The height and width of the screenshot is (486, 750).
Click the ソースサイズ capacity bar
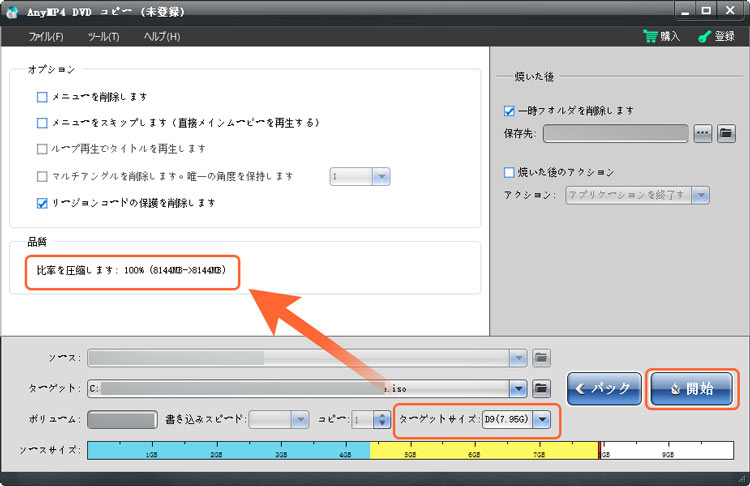pos(410,450)
